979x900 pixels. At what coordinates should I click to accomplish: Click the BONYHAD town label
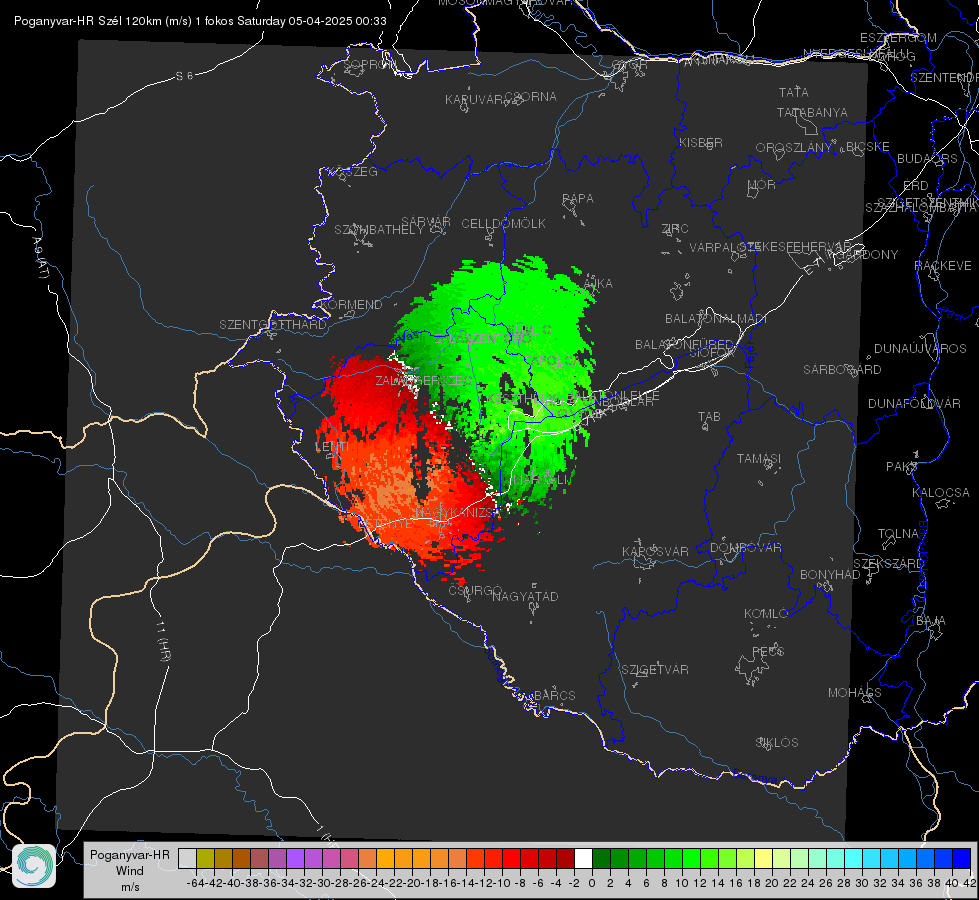[830, 575]
